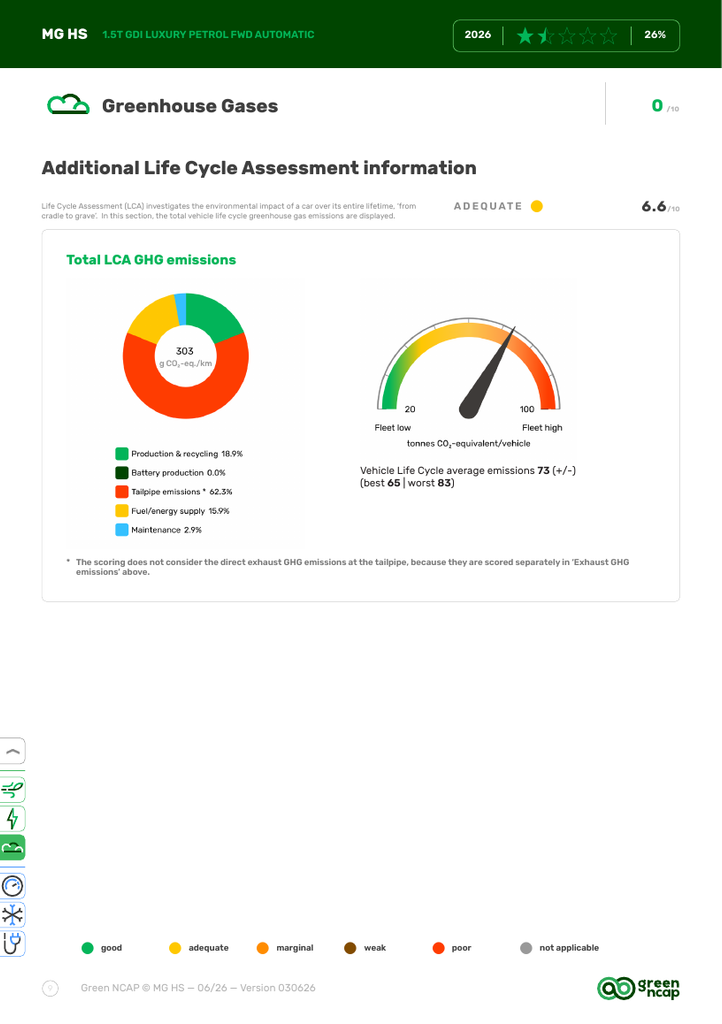
Task: Click the blue Maintenance swatch
Action: tap(121, 530)
